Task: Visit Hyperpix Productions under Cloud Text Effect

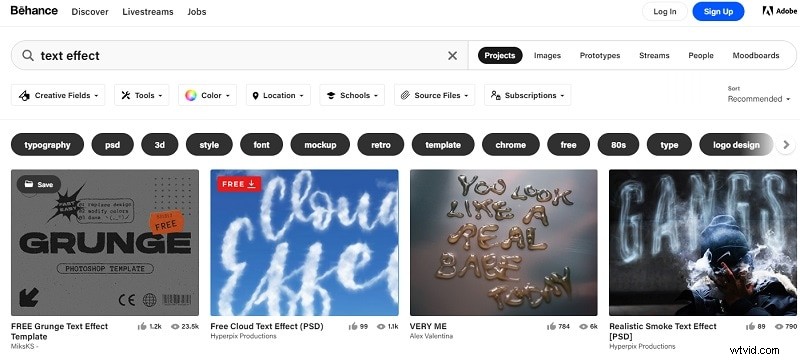Action: (243, 336)
